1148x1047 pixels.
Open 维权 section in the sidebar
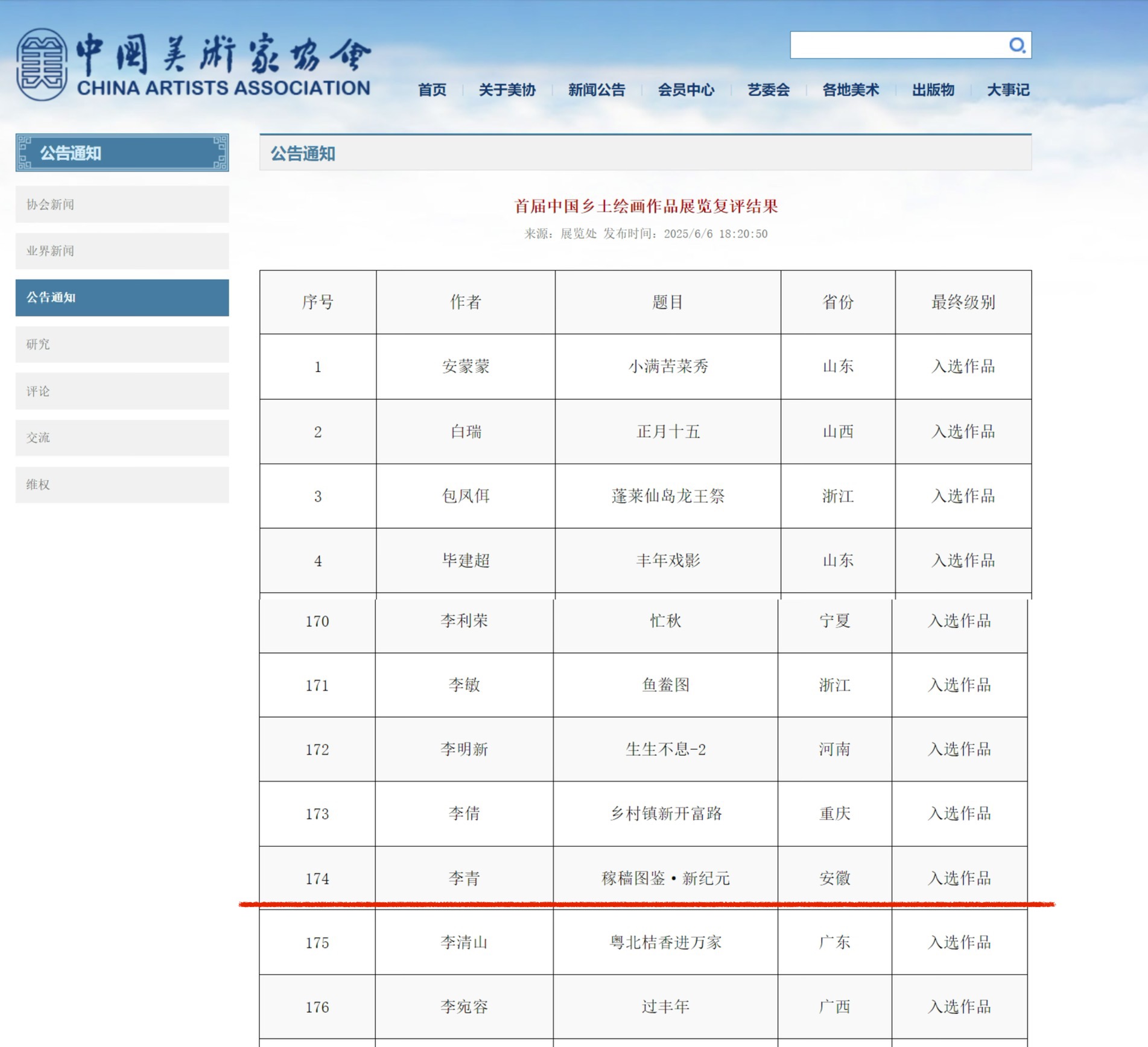pyautogui.click(x=122, y=484)
